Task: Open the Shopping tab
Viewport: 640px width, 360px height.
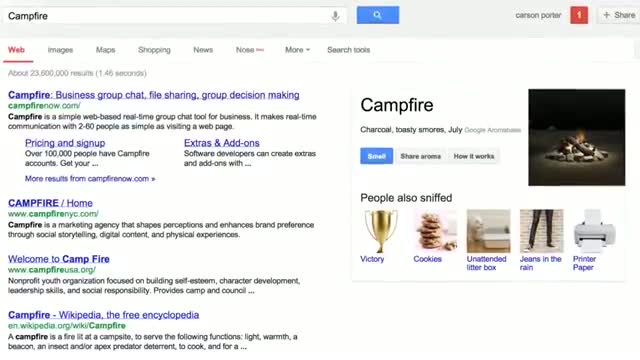Action: coord(154,50)
